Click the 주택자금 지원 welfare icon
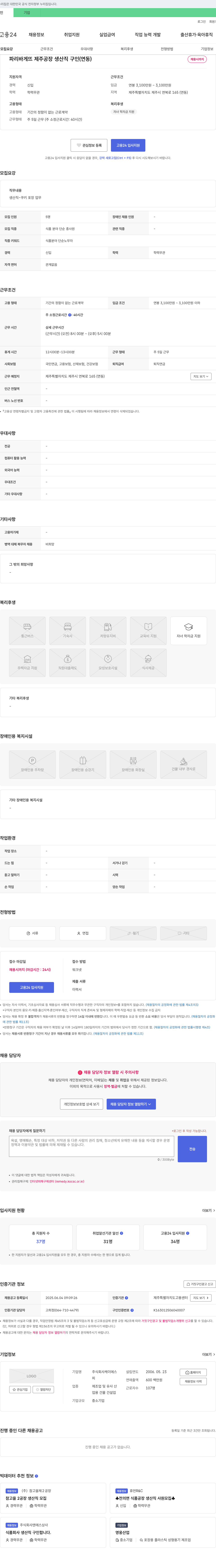Image resolution: width=216 pixels, height=1568 pixels. pyautogui.click(x=27, y=662)
